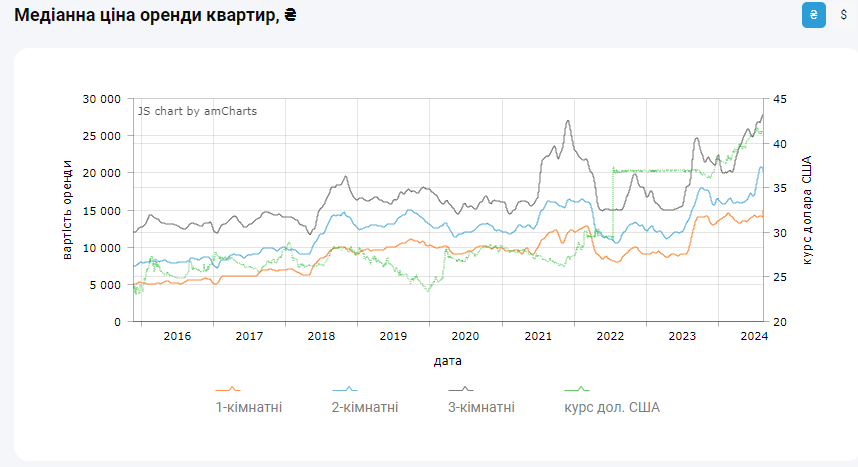Click the green курс дол. США legend marker
Viewport: 858px width, 467px height.
pos(577,389)
